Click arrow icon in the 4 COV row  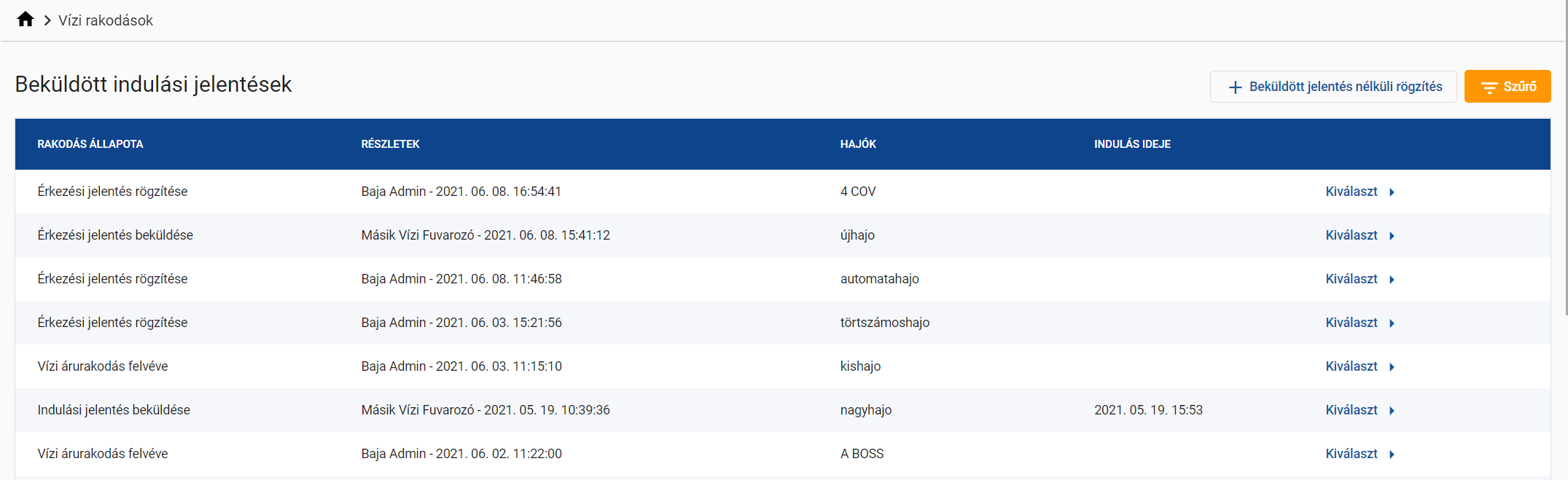pos(1392,192)
